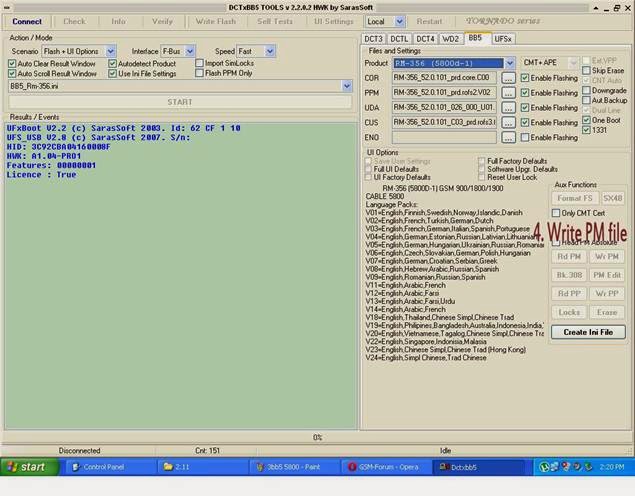Expand the BB5_Rm-356.ini file dropdown
The image size is (635, 496).
click(x=347, y=86)
